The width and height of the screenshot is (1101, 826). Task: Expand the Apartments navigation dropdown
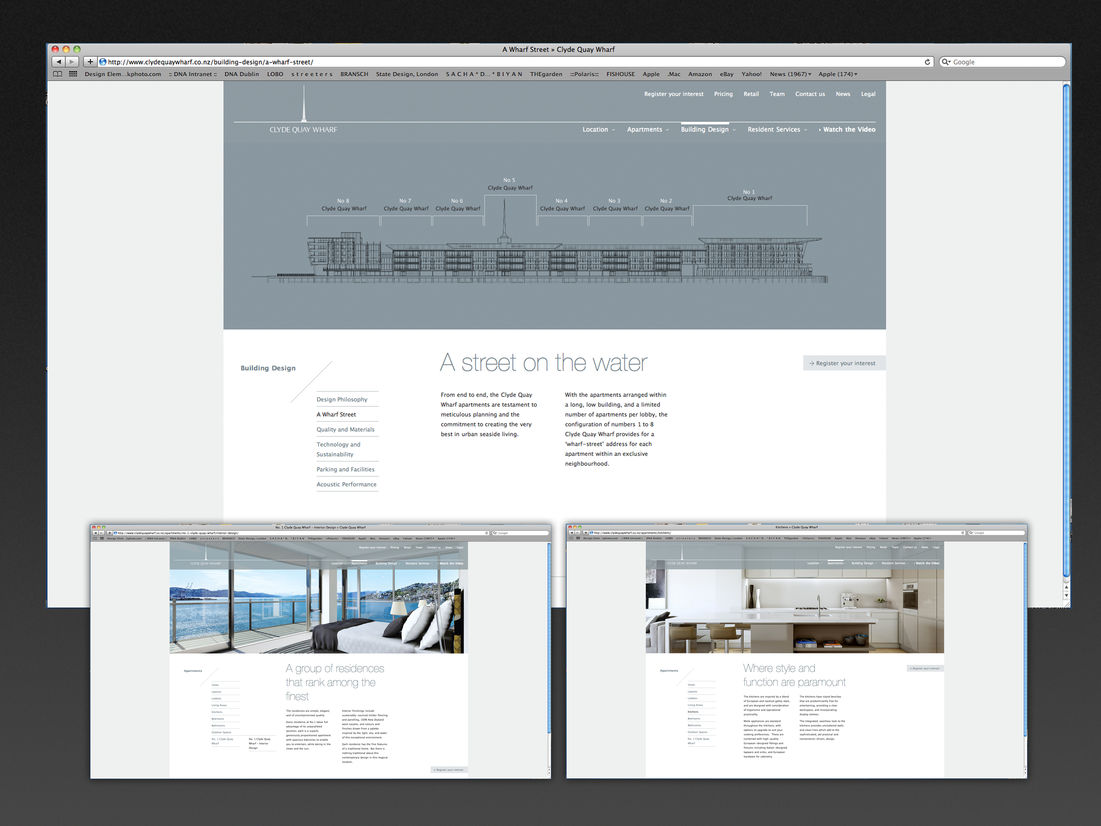tap(647, 129)
